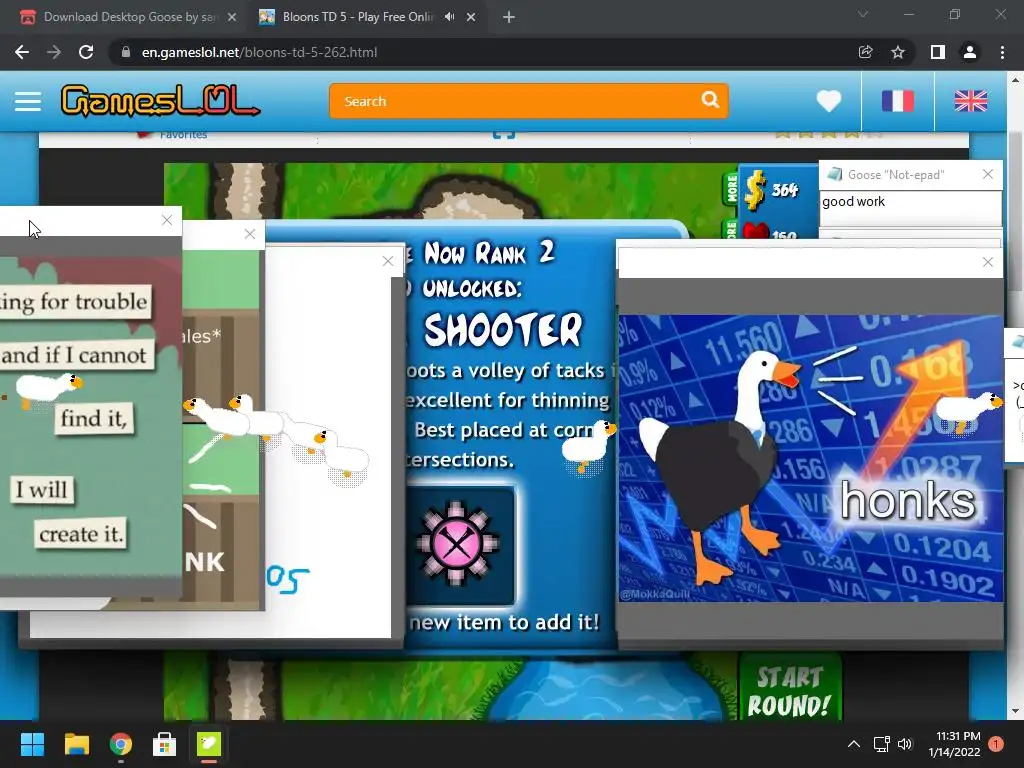1024x768 pixels.
Task: Close the looking for trouble meme window
Action: (167, 220)
